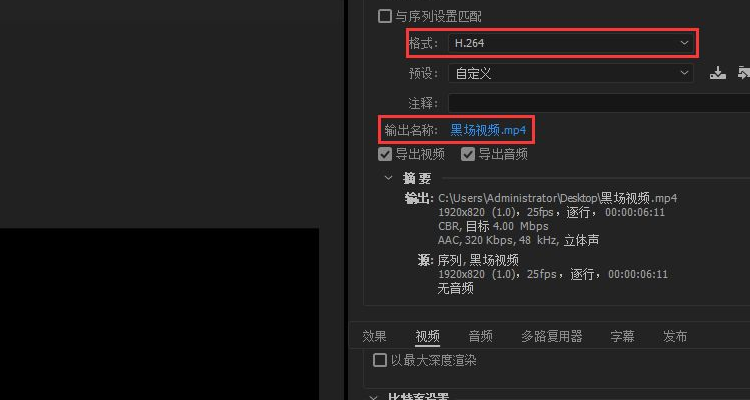Switch to the 视频 tab
This screenshot has width=750, height=400.
[427, 336]
